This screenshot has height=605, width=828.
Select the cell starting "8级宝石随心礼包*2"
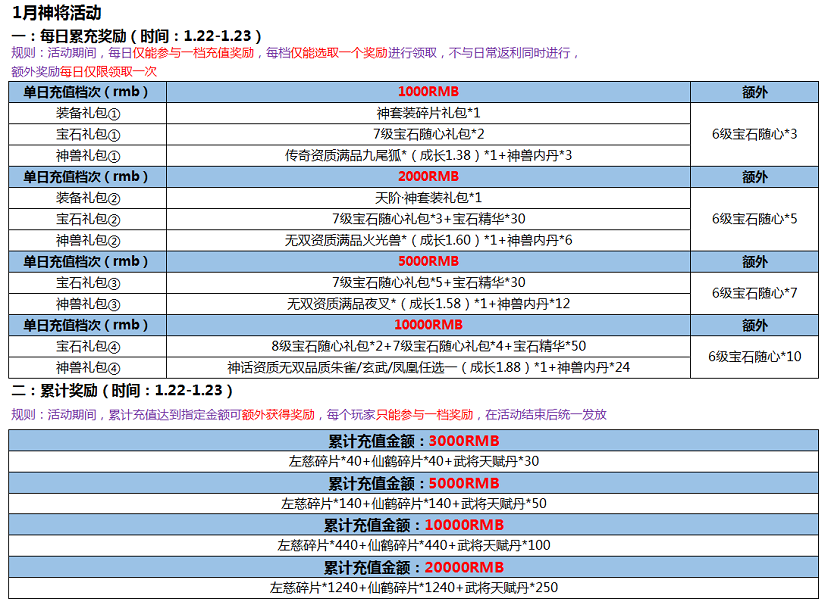[x=428, y=346]
